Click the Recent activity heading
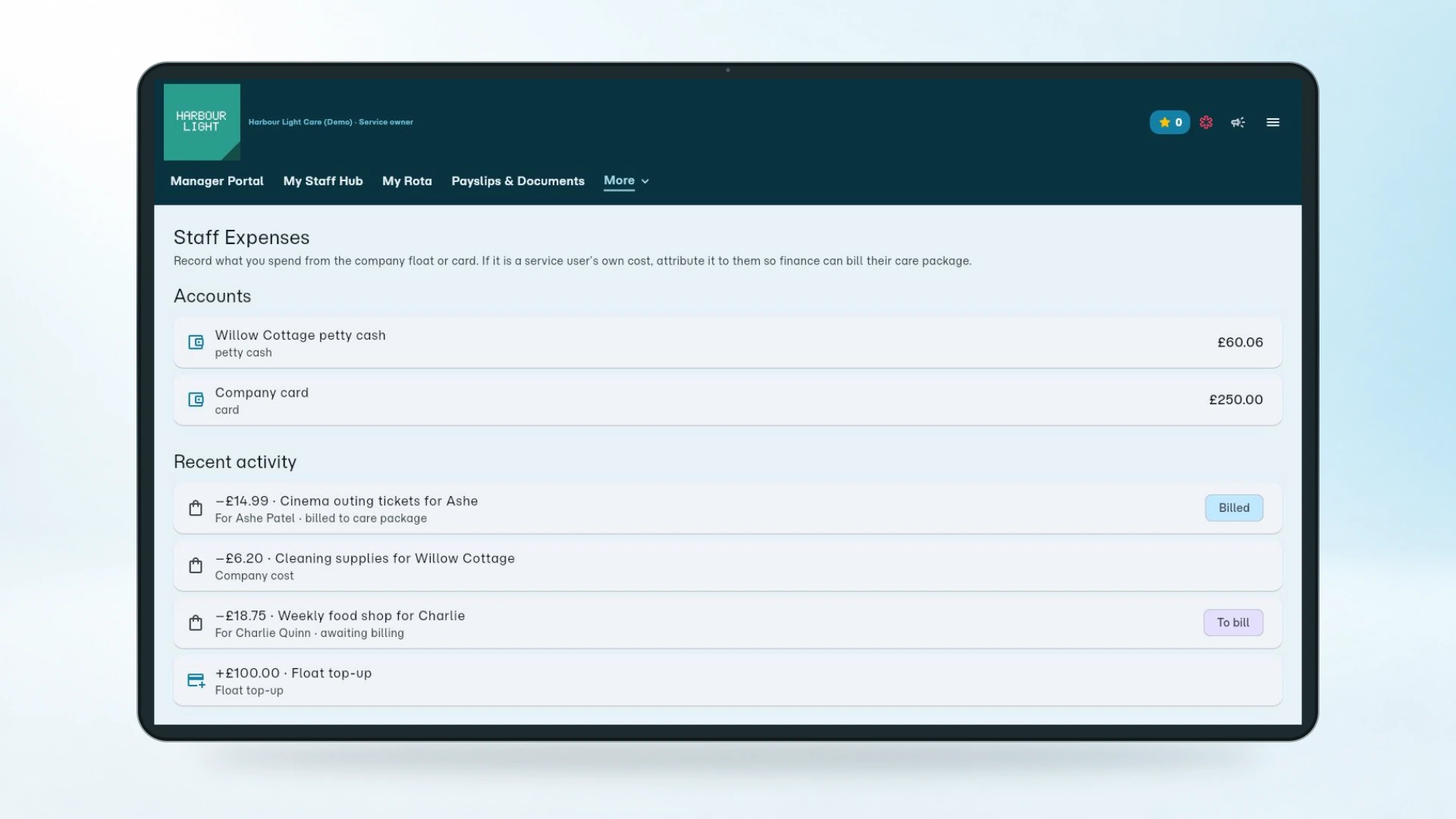1456x819 pixels. point(235,462)
